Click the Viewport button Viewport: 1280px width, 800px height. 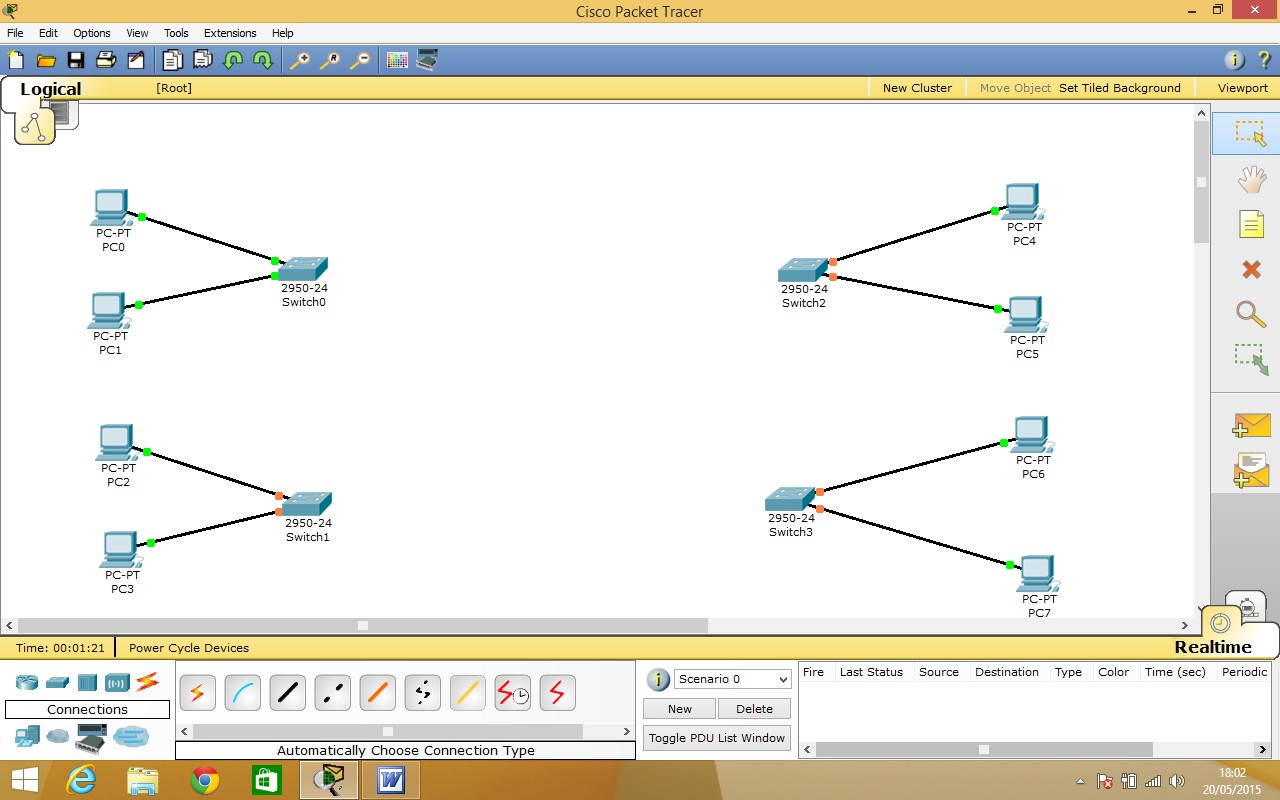click(1243, 88)
